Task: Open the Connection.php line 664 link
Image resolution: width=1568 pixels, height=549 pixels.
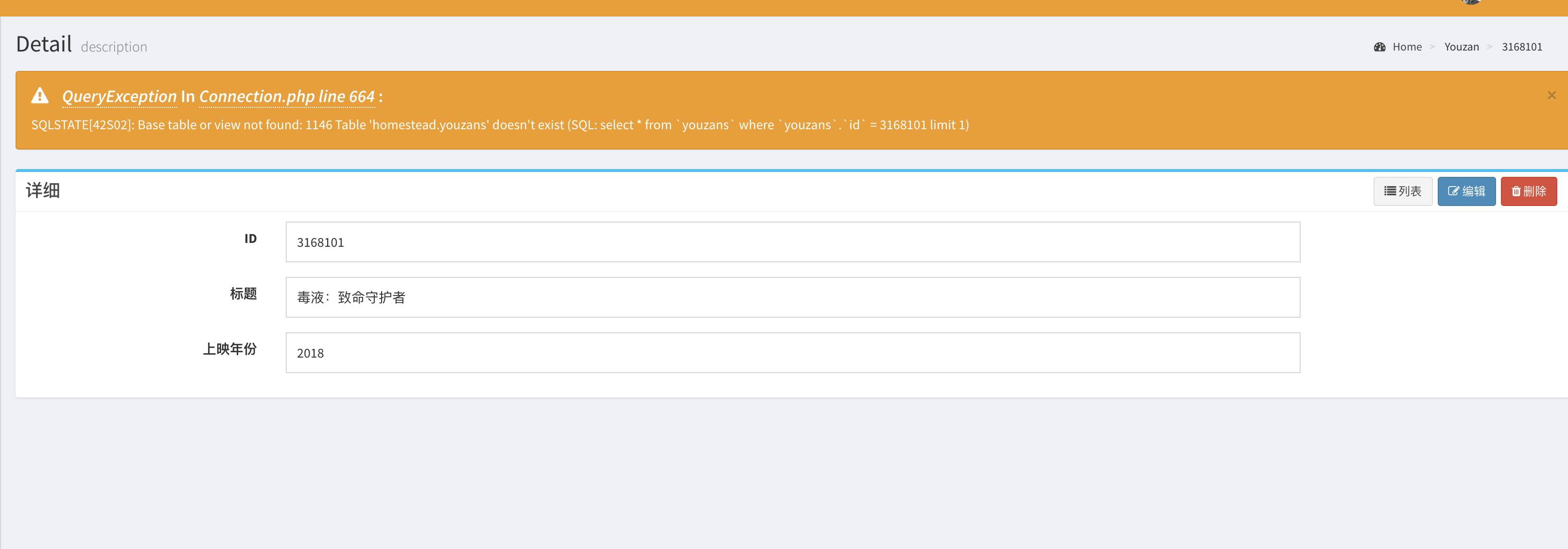Action: pos(287,97)
